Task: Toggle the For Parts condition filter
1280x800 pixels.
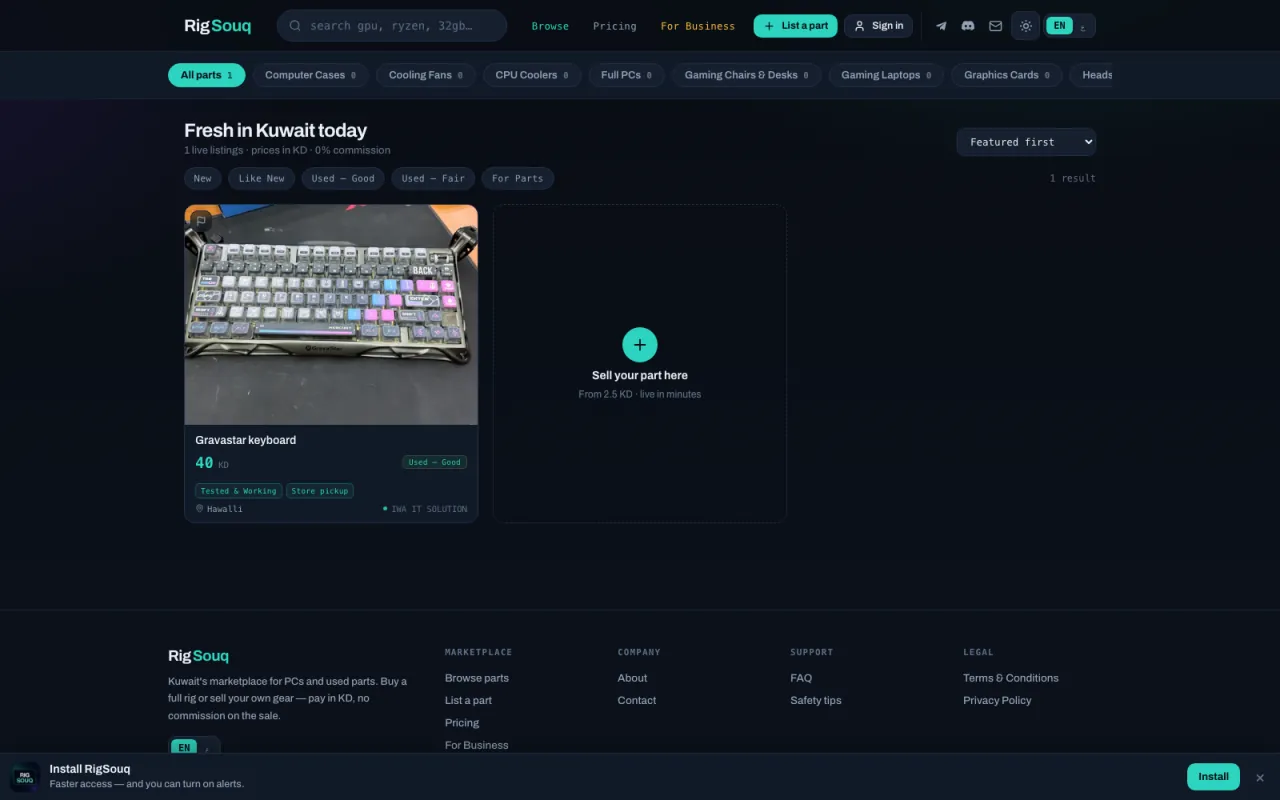Action: point(518,178)
